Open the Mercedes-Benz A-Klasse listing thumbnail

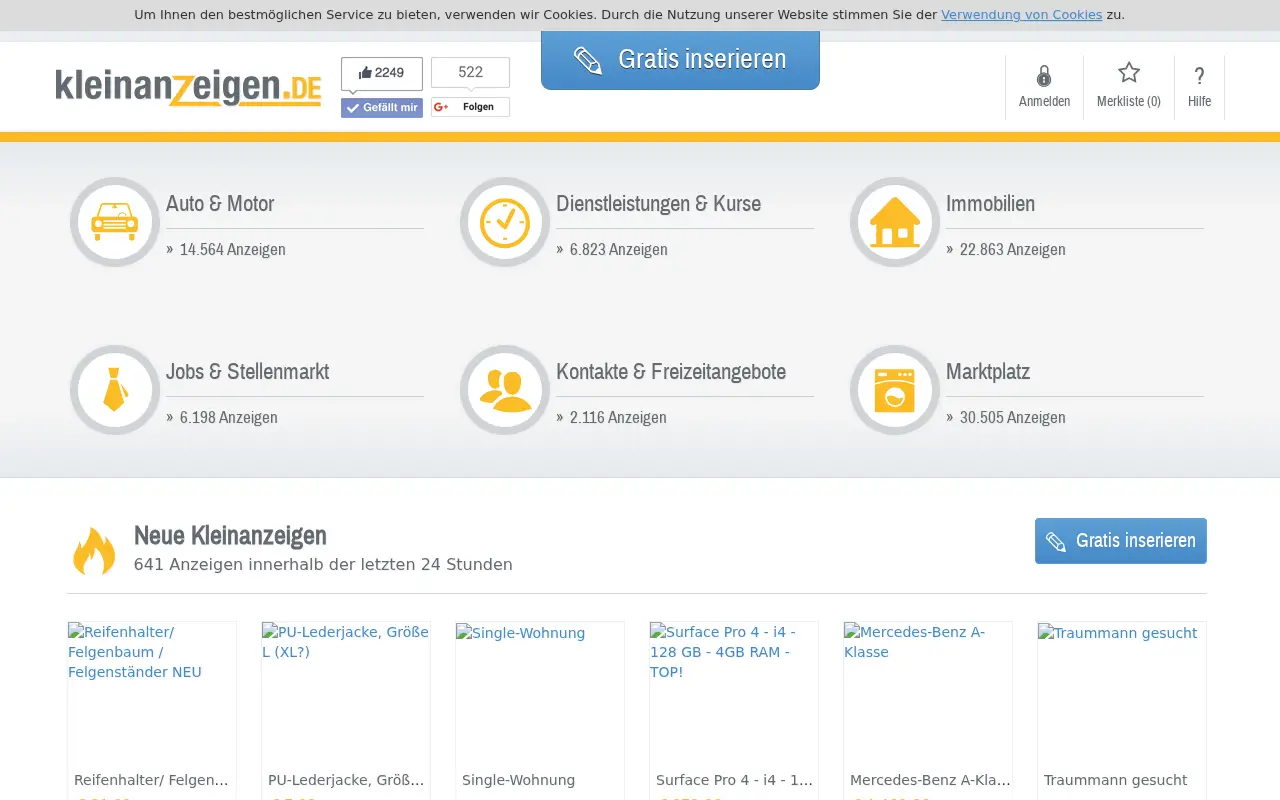[928, 694]
